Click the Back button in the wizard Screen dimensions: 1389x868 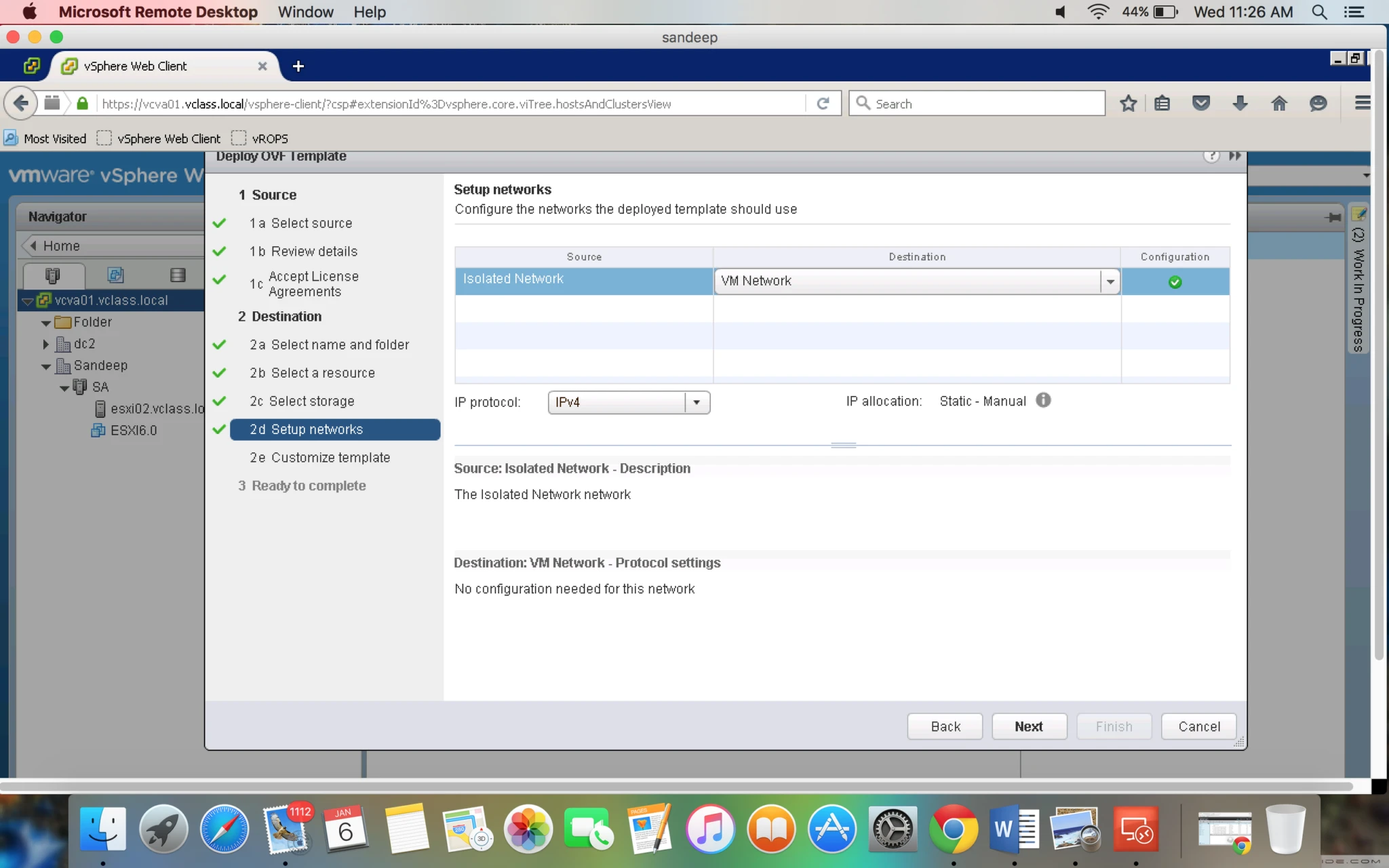945,726
